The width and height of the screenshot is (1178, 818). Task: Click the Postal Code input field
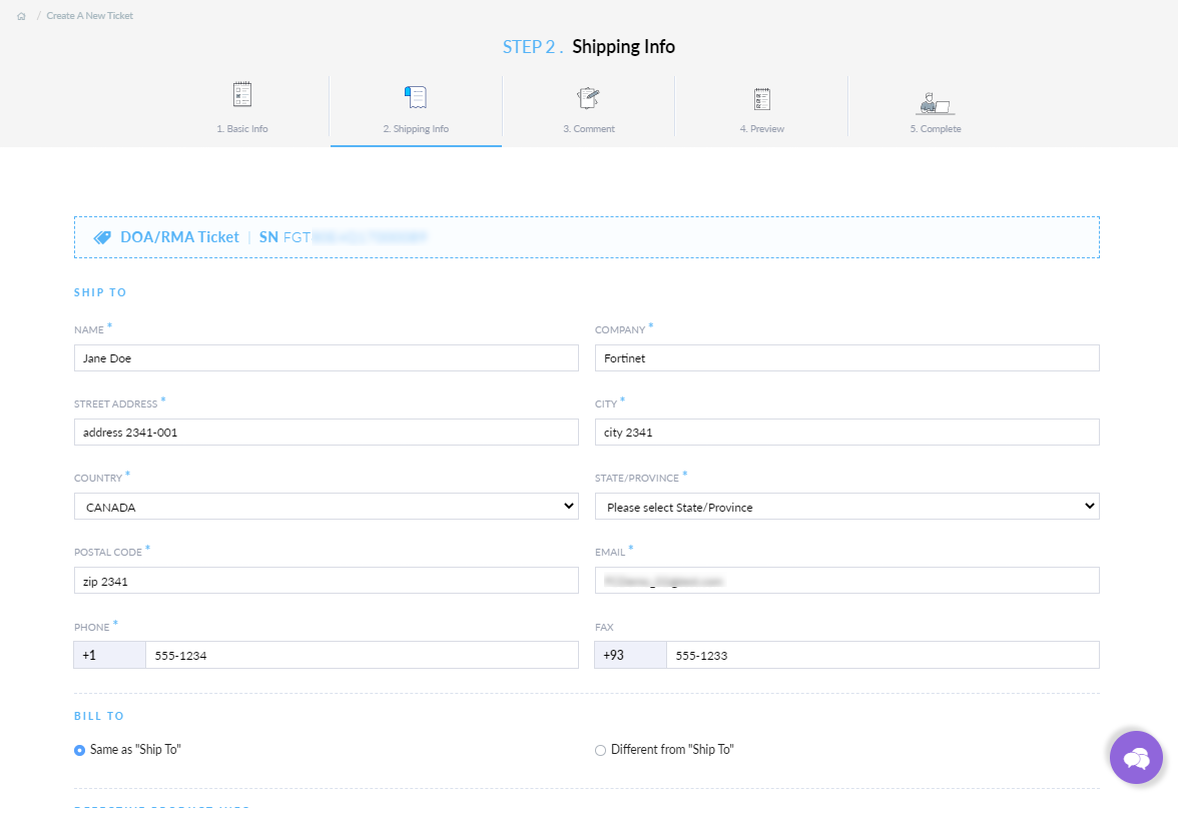[326, 581]
